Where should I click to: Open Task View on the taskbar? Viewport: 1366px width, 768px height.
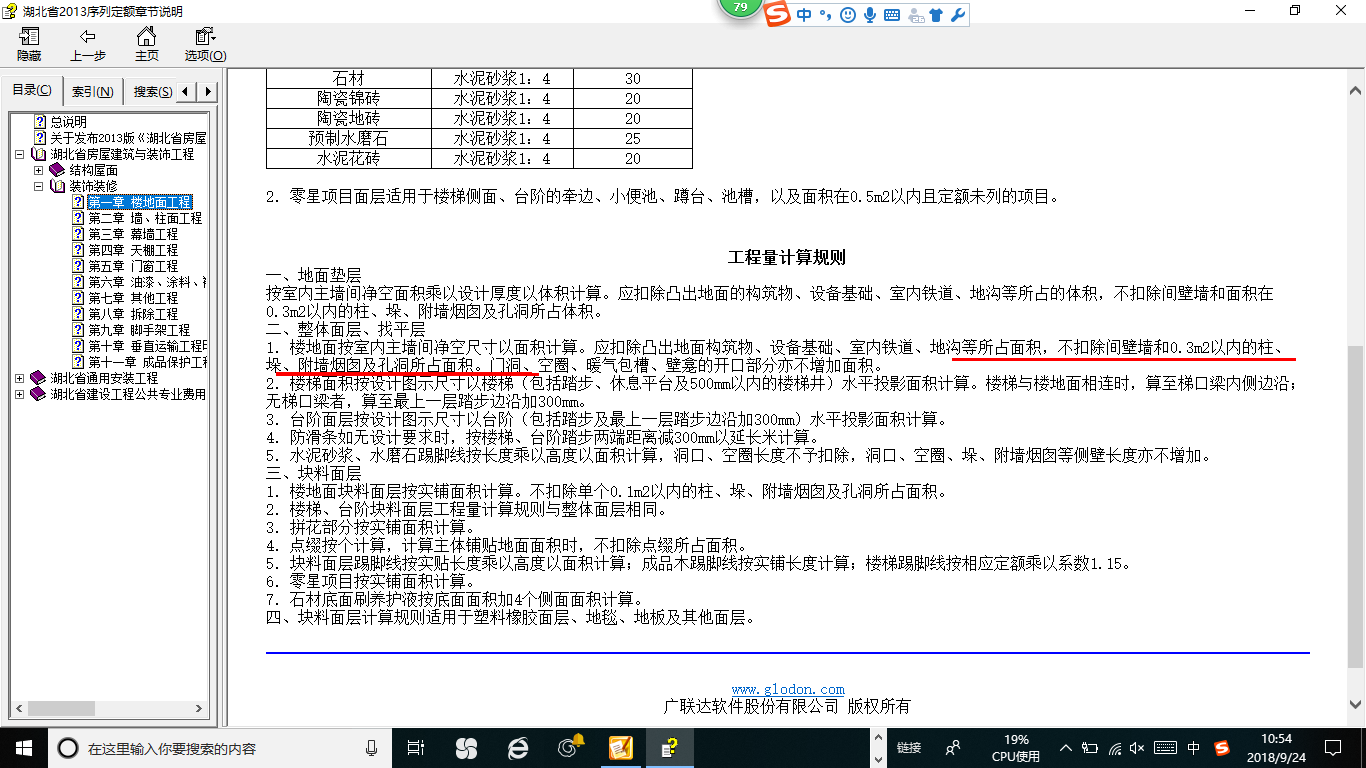coord(416,747)
